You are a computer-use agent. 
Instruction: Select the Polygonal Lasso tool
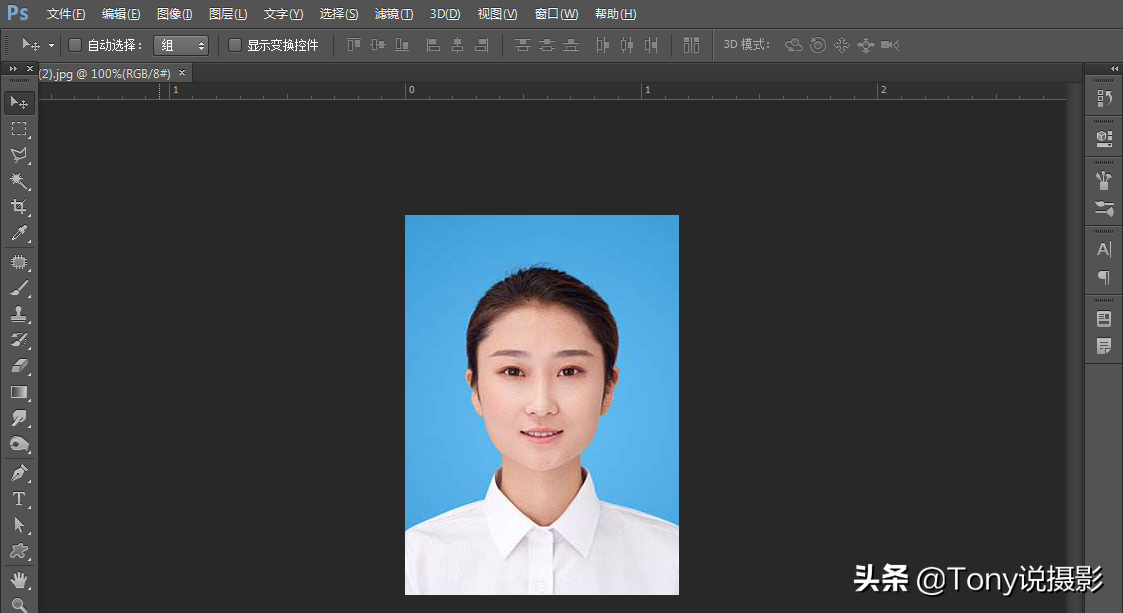[x=19, y=155]
